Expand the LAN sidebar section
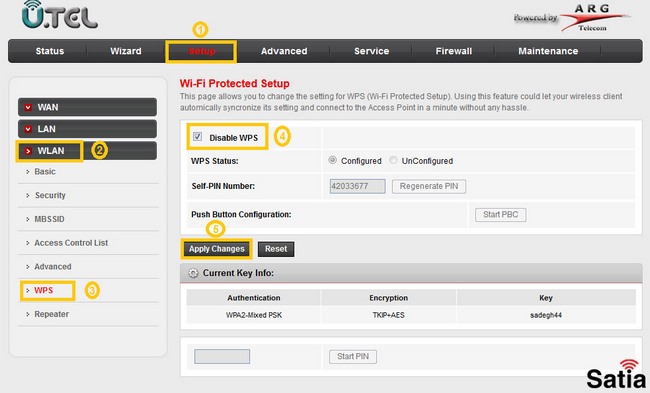The height and width of the screenshot is (393, 650). pos(87,129)
